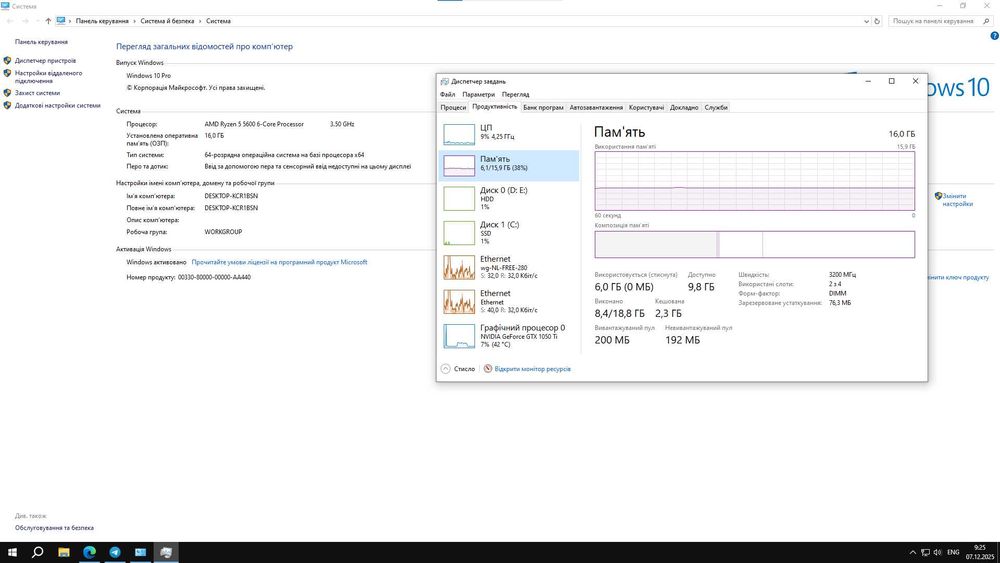Click Resource Monitor icon

[x=488, y=369]
